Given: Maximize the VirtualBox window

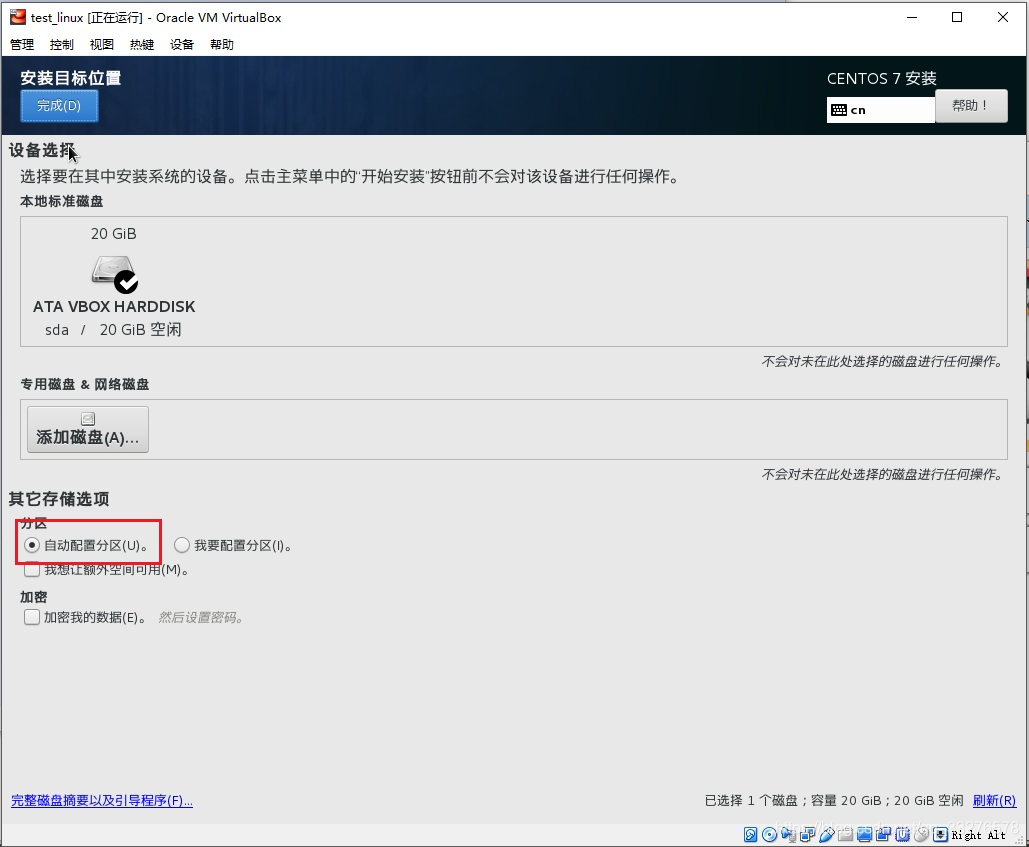Looking at the screenshot, I should [x=957, y=17].
